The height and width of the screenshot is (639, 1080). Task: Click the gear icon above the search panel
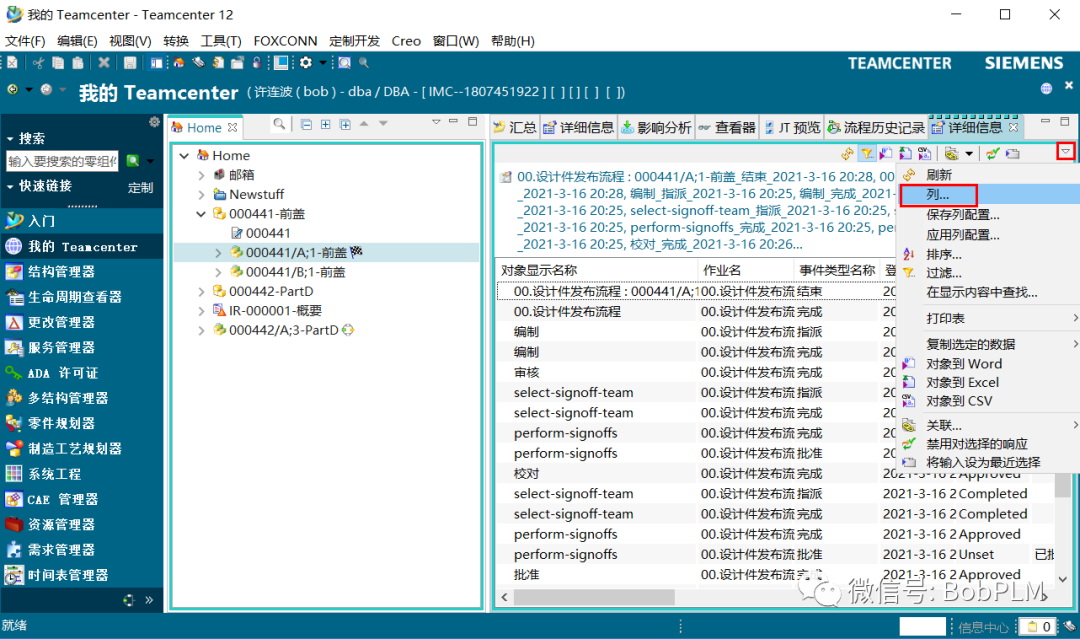point(154,122)
